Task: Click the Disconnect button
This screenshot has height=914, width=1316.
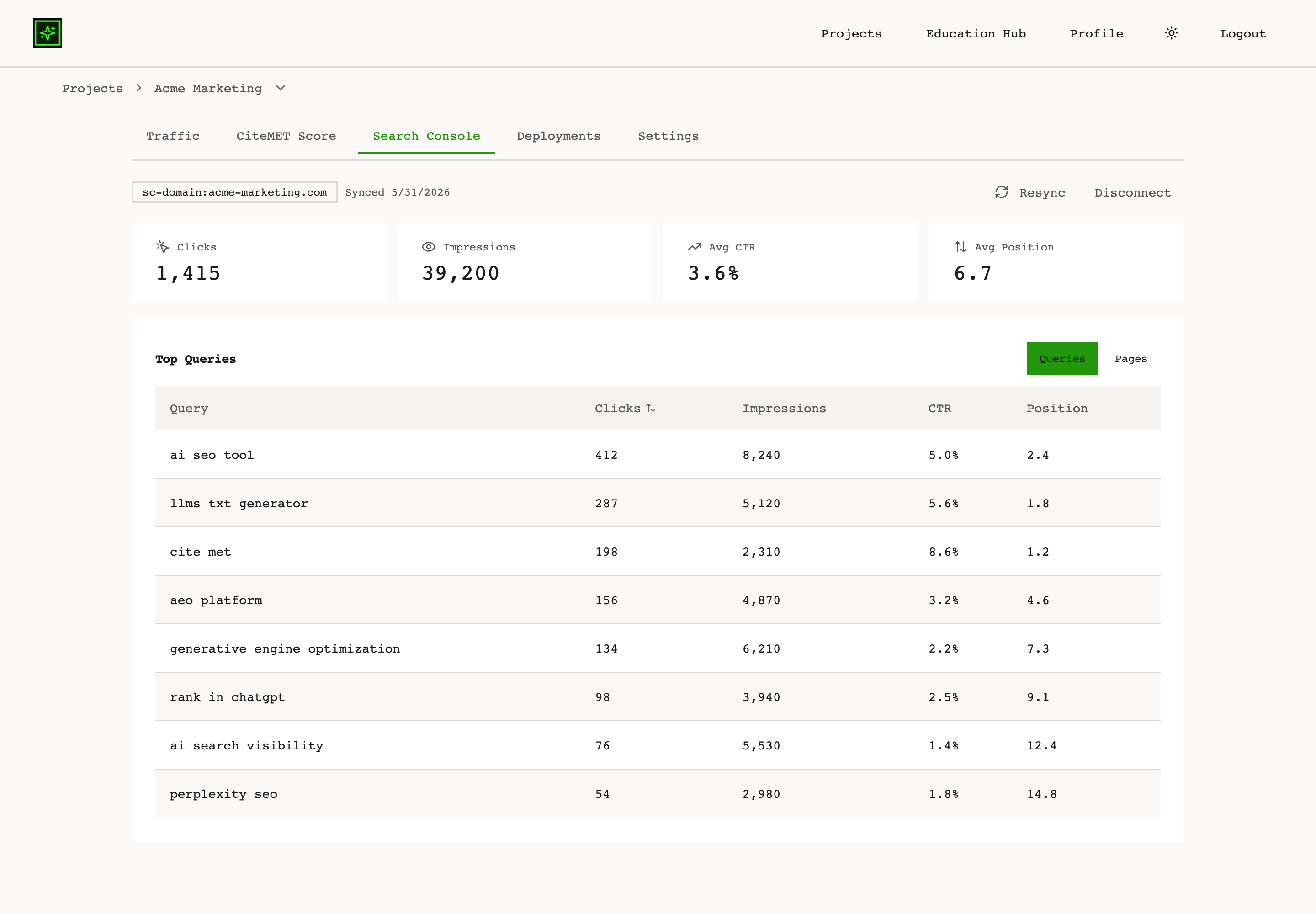Action: [x=1132, y=193]
